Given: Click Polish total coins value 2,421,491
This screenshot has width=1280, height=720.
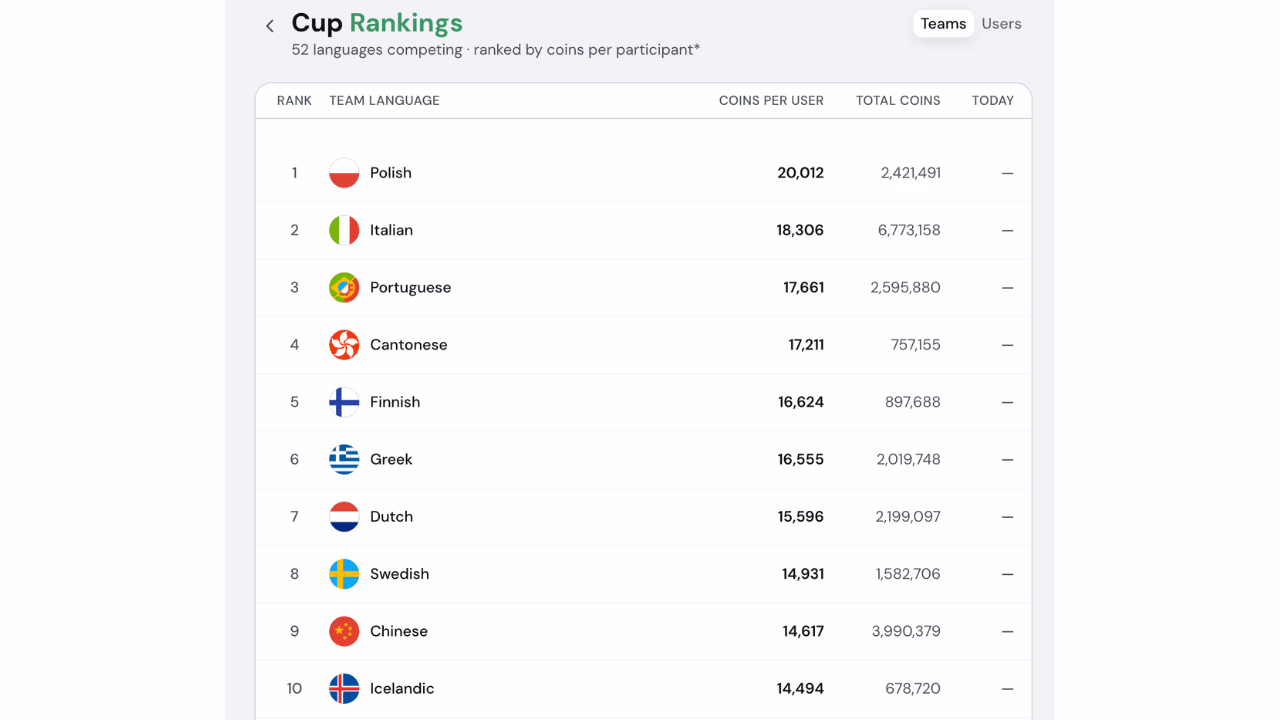Looking at the screenshot, I should pos(910,173).
